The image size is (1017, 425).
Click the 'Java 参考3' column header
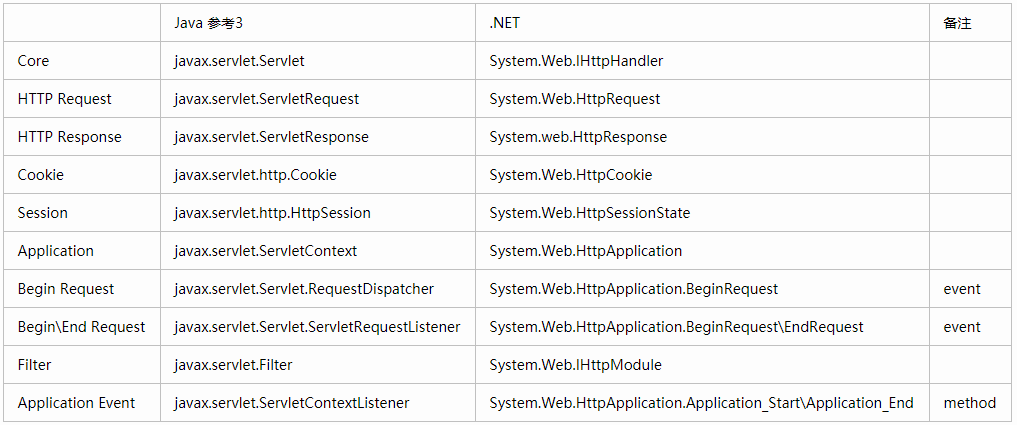coord(318,23)
